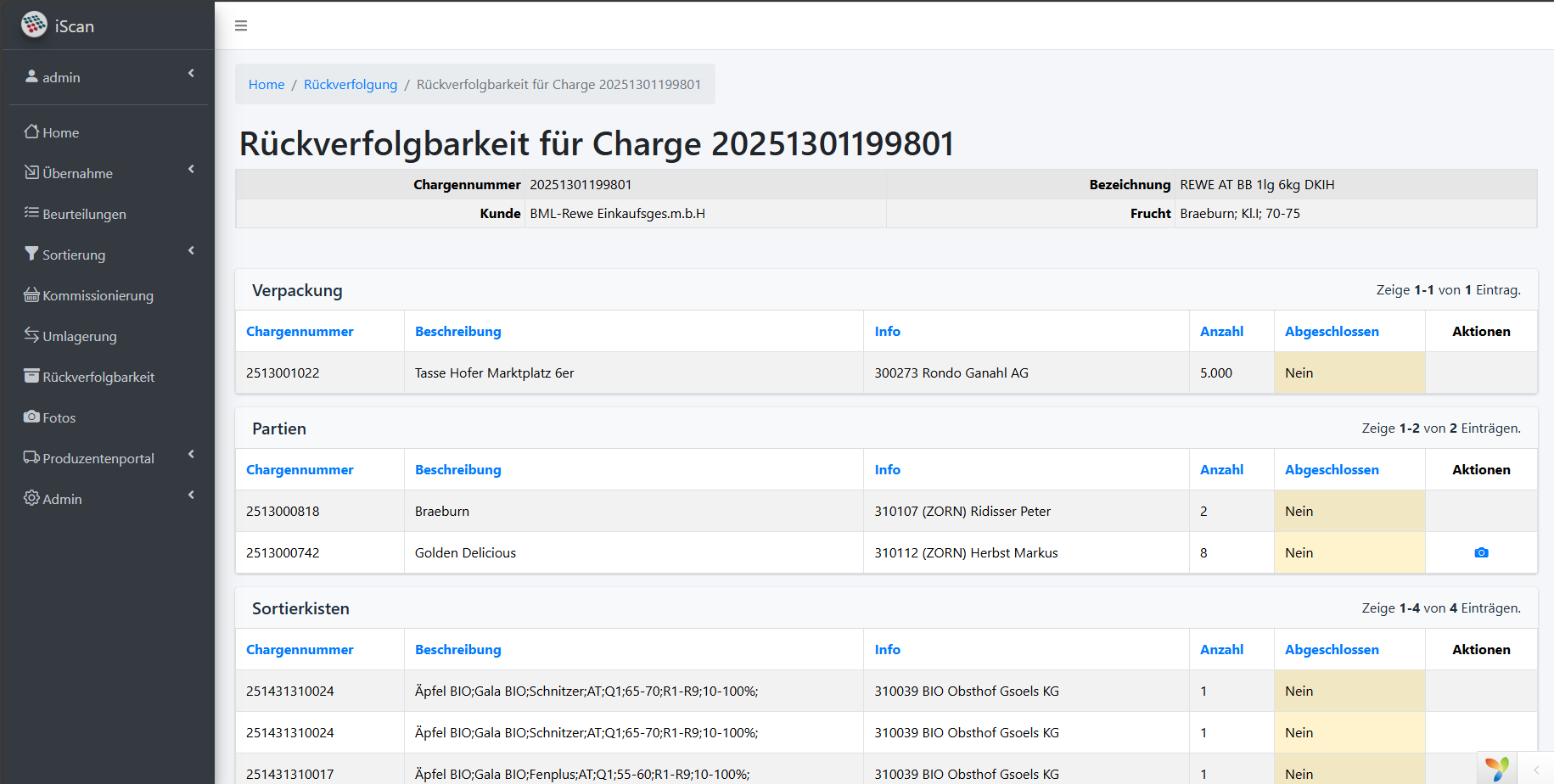Viewport: 1554px width, 784px height.
Task: Collapse the debug panel with the chevron
Action: (x=1536, y=770)
